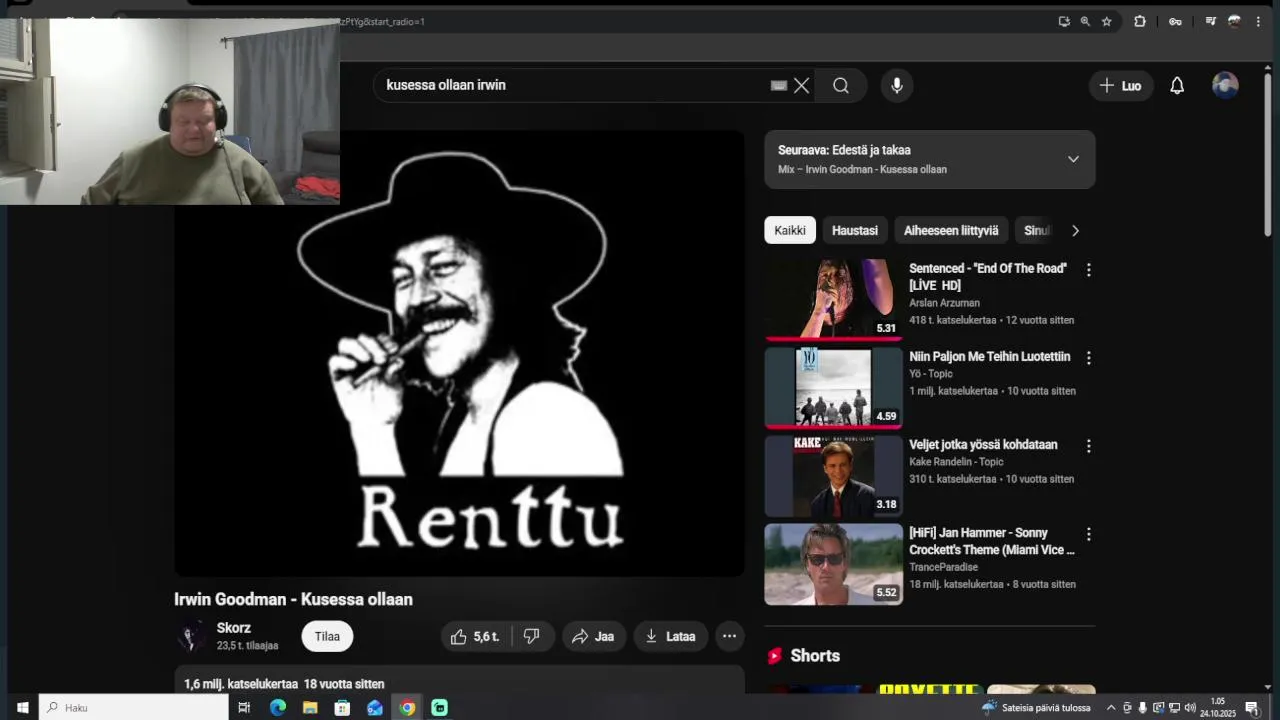Open Chrome password key icon
This screenshot has height=720, width=1280.
pyautogui.click(x=1175, y=21)
